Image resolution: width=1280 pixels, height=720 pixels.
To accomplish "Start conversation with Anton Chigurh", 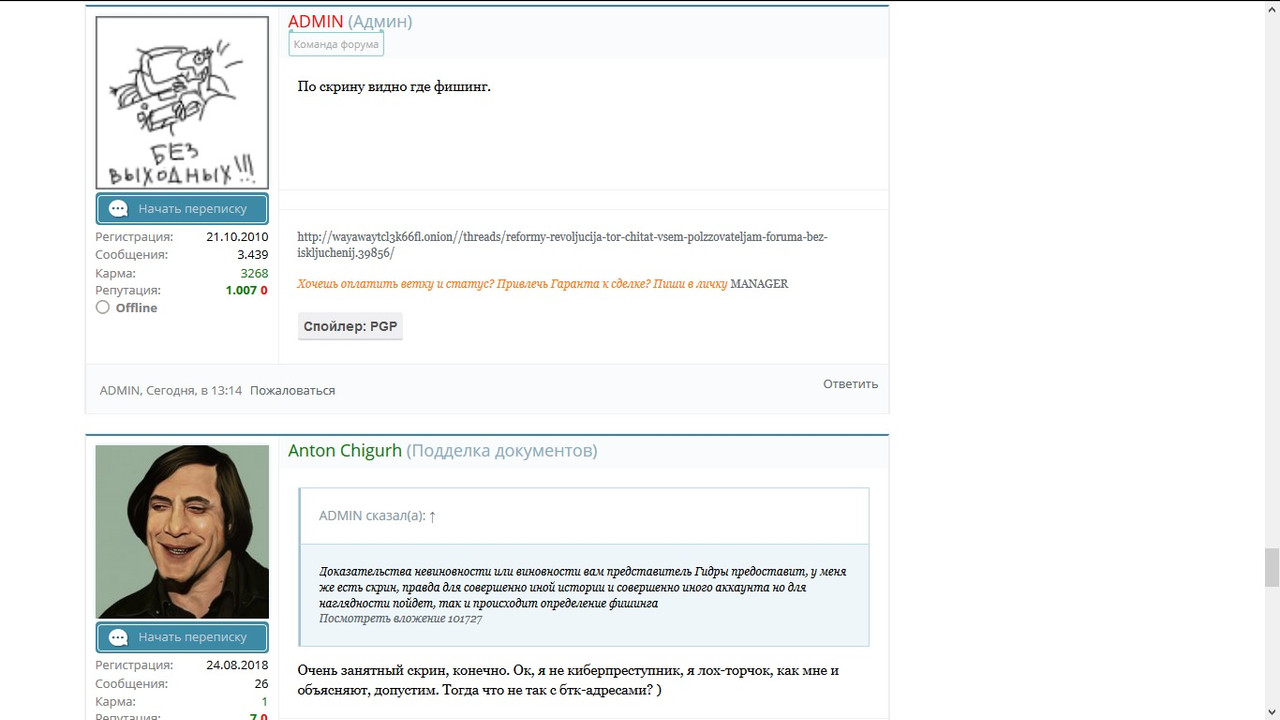I will pyautogui.click(x=182, y=637).
